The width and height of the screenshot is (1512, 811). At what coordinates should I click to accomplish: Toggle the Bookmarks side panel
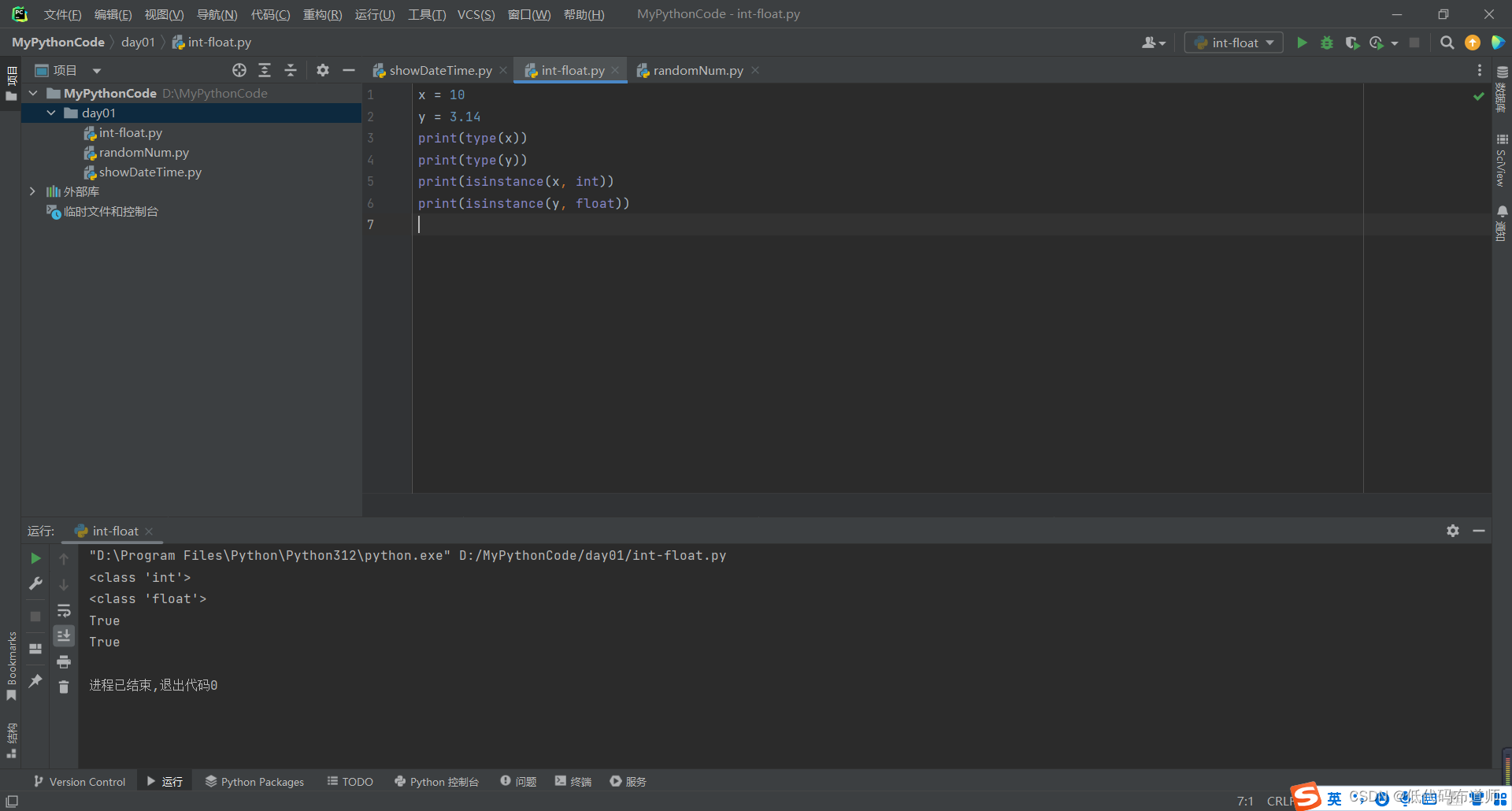pos(11,666)
